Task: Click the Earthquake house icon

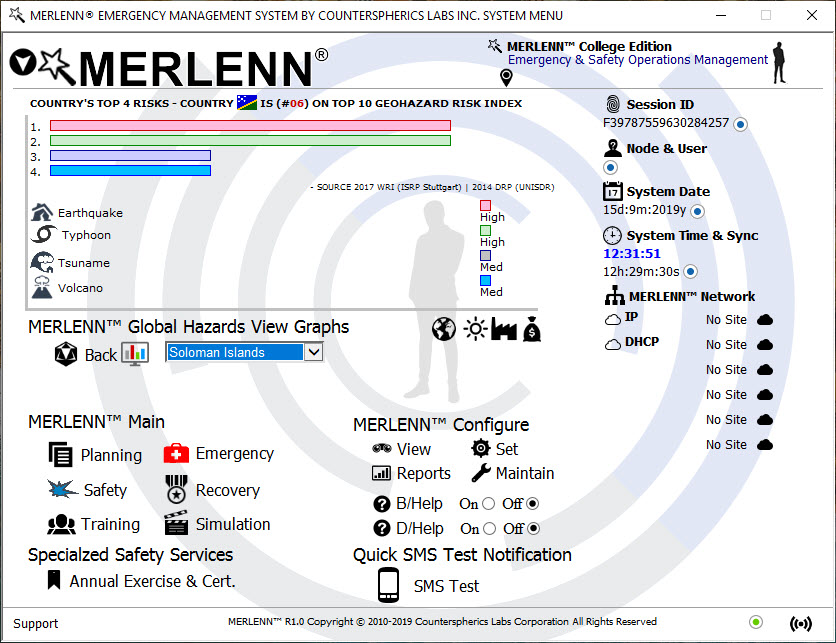Action: 42,212
